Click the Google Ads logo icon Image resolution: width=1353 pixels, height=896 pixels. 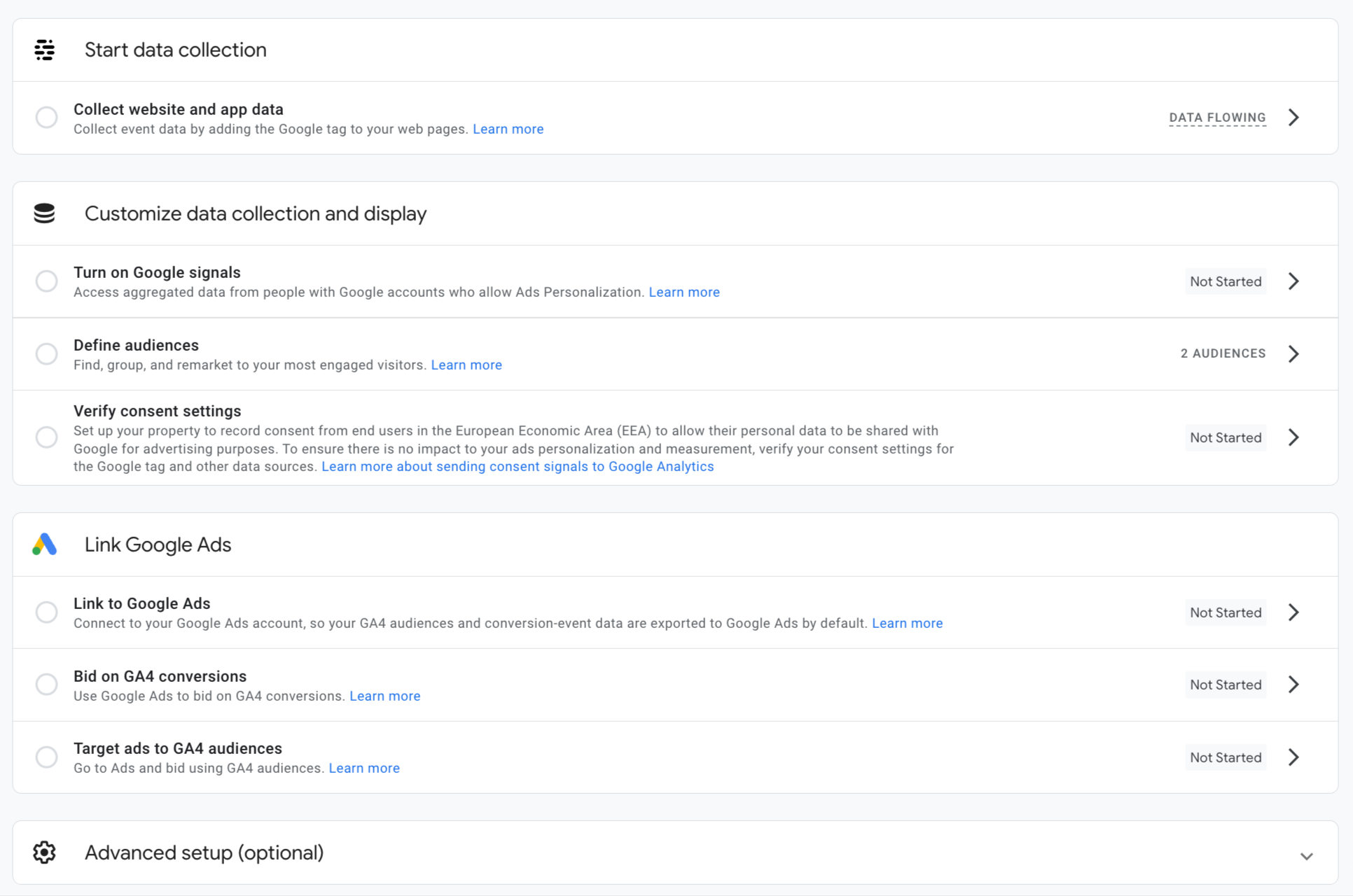point(45,545)
